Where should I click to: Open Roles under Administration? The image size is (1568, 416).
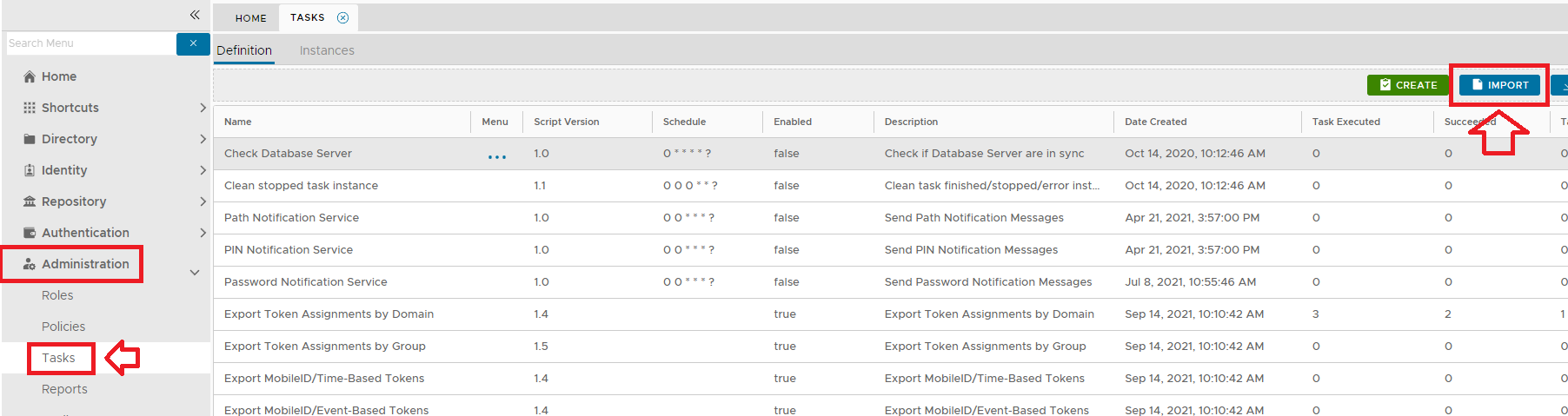point(57,295)
